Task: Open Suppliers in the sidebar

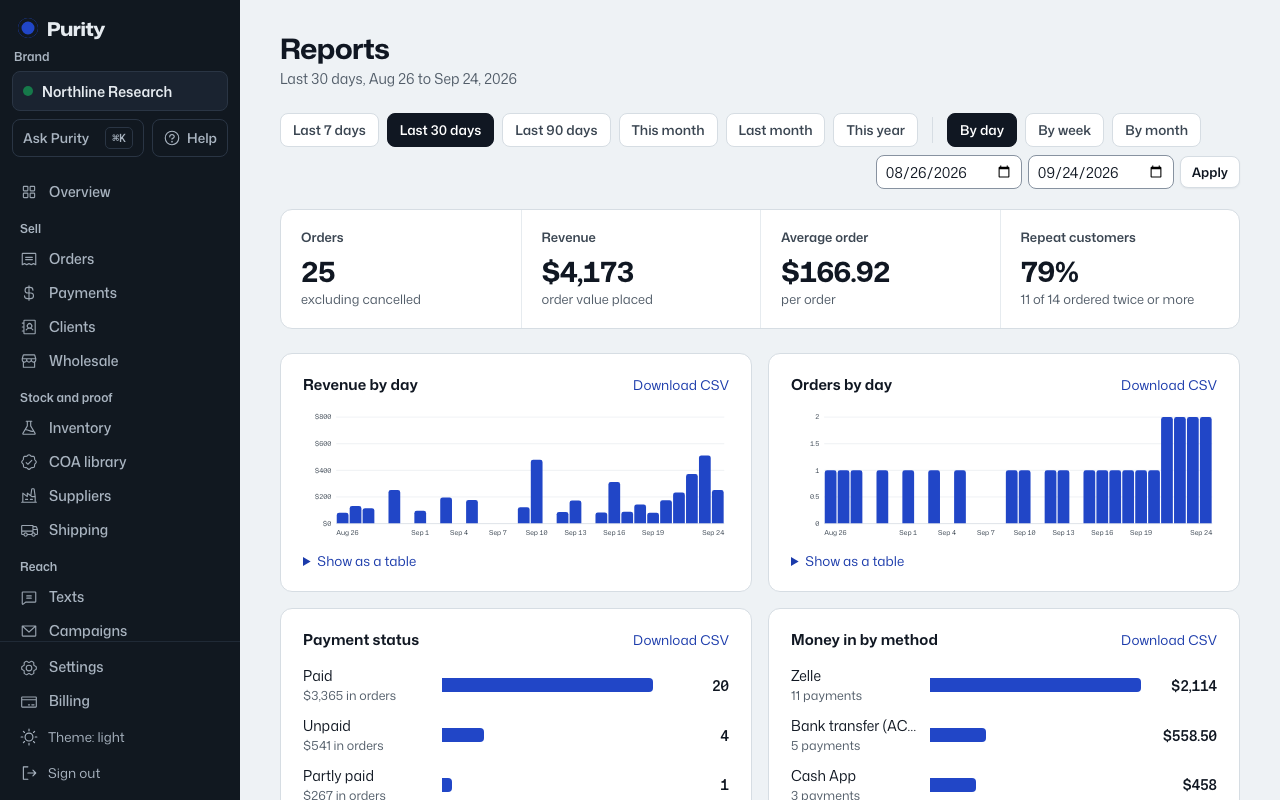Action: pyautogui.click(x=120, y=496)
